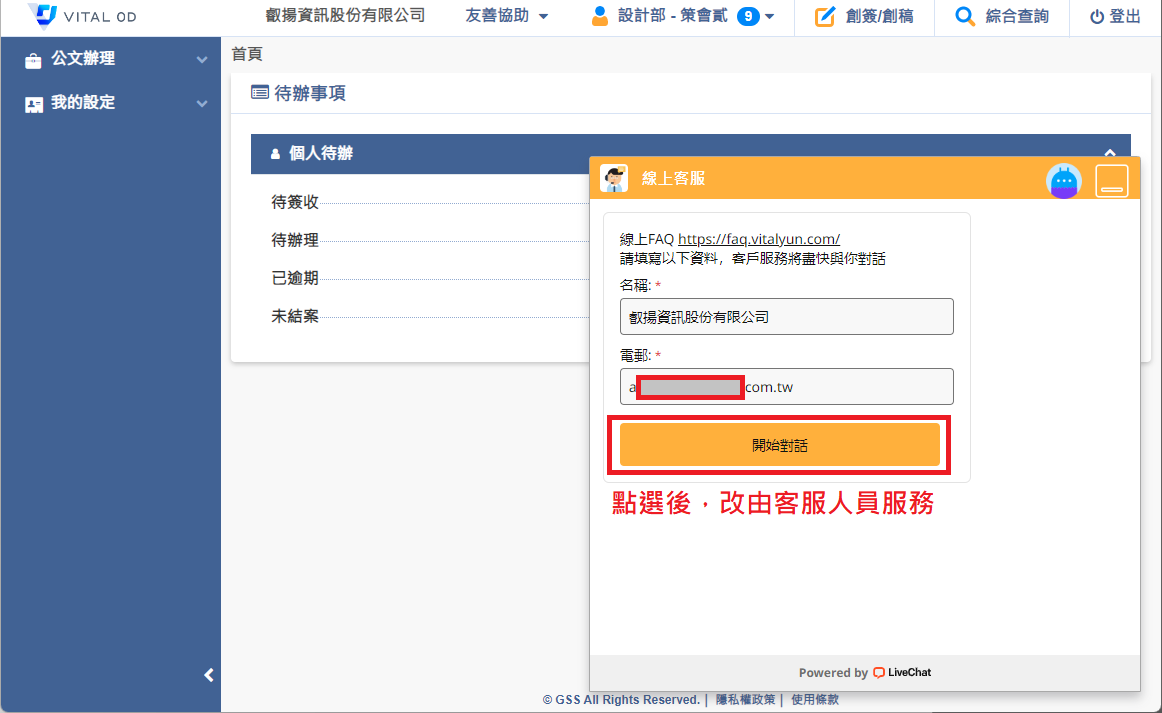Click the 創簽/創稿 edit pencil icon
This screenshot has height=713, width=1162.
pos(824,17)
